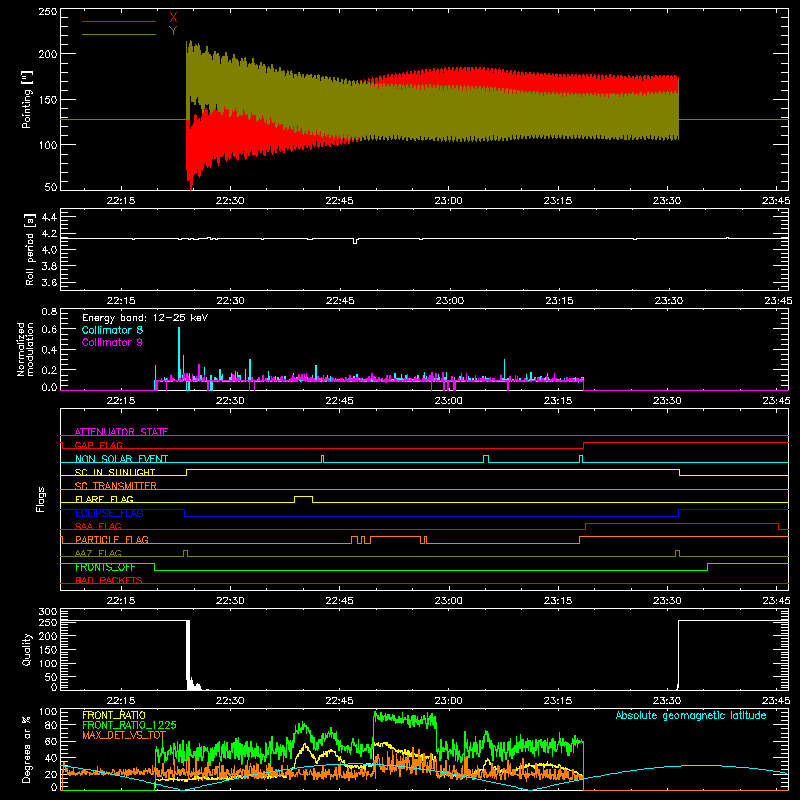Click 'Absolute geomagnetic latitude' label
Image resolution: width=800 pixels, height=800 pixels.
691,715
